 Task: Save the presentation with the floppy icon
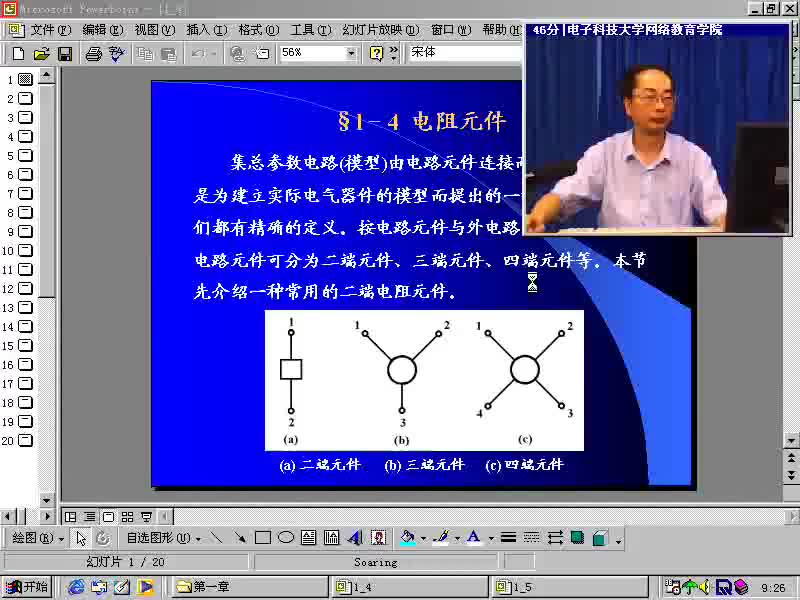pyautogui.click(x=65, y=54)
